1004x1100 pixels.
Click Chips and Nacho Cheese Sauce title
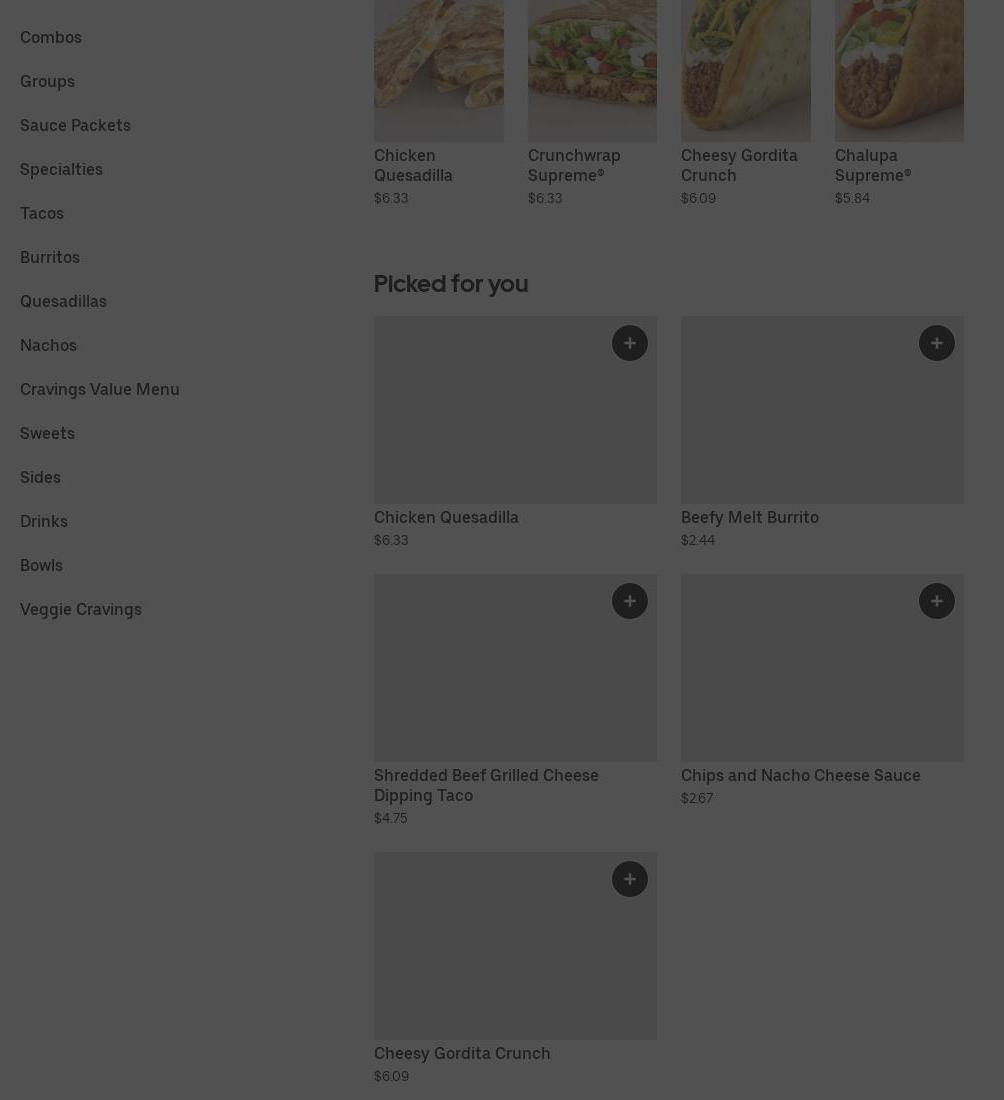pos(801,775)
